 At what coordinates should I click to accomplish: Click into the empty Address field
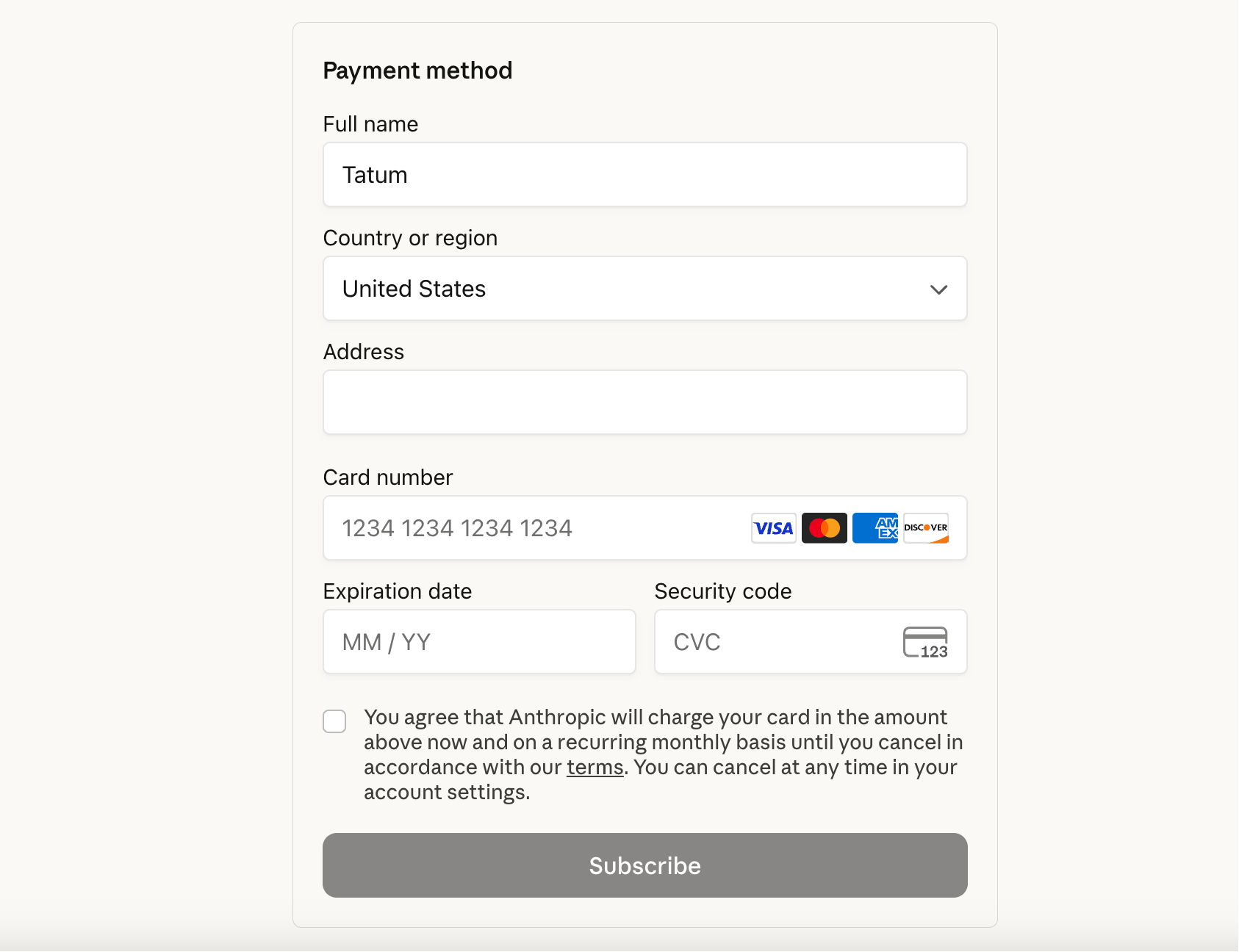click(x=644, y=403)
